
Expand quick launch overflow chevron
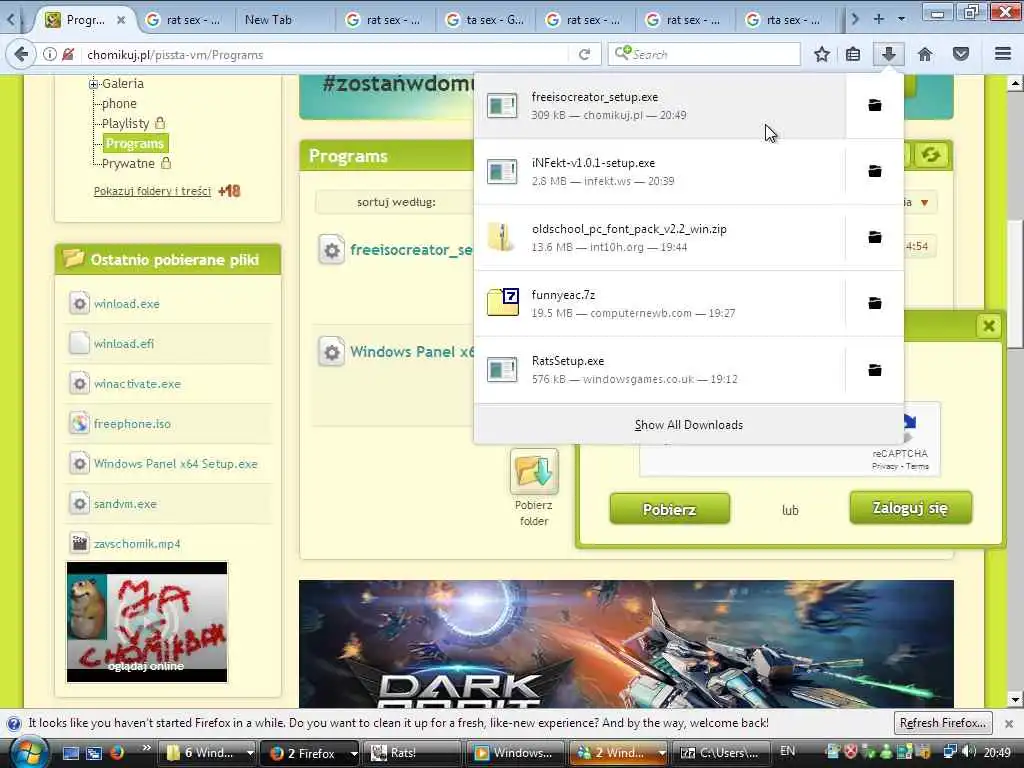coord(146,748)
